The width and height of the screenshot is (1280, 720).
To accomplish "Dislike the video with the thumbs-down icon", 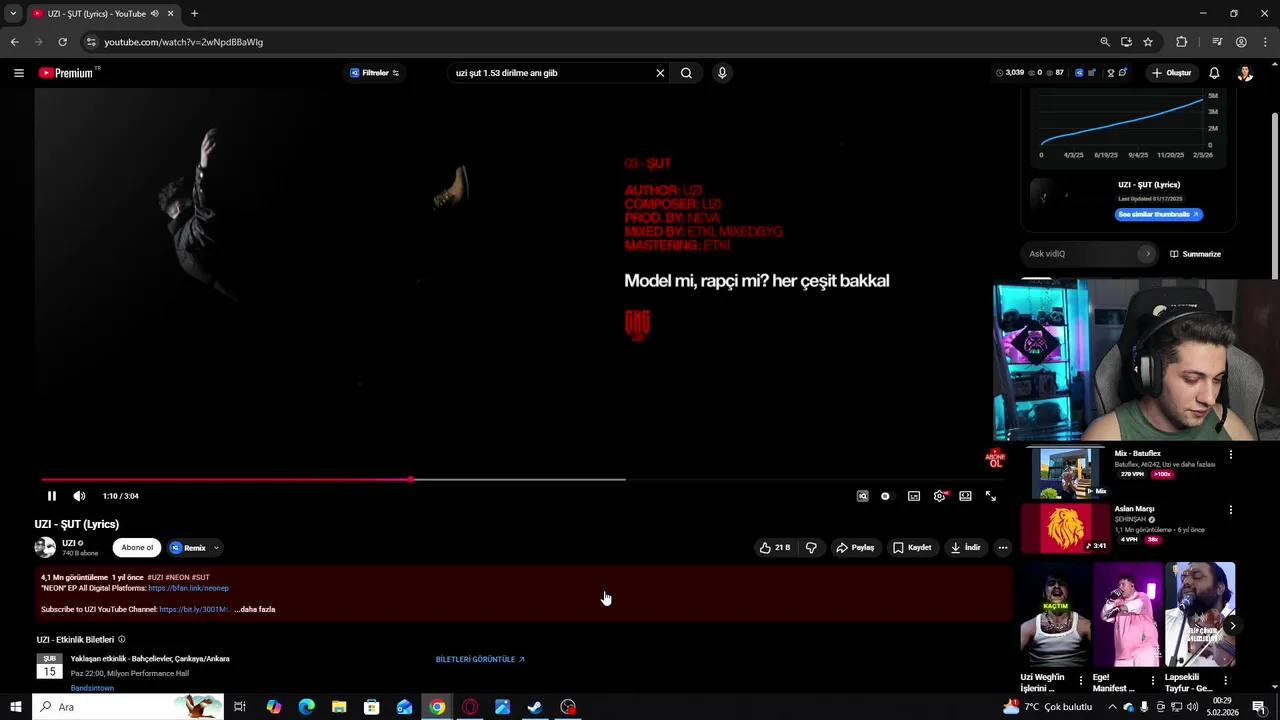I will click(x=811, y=548).
